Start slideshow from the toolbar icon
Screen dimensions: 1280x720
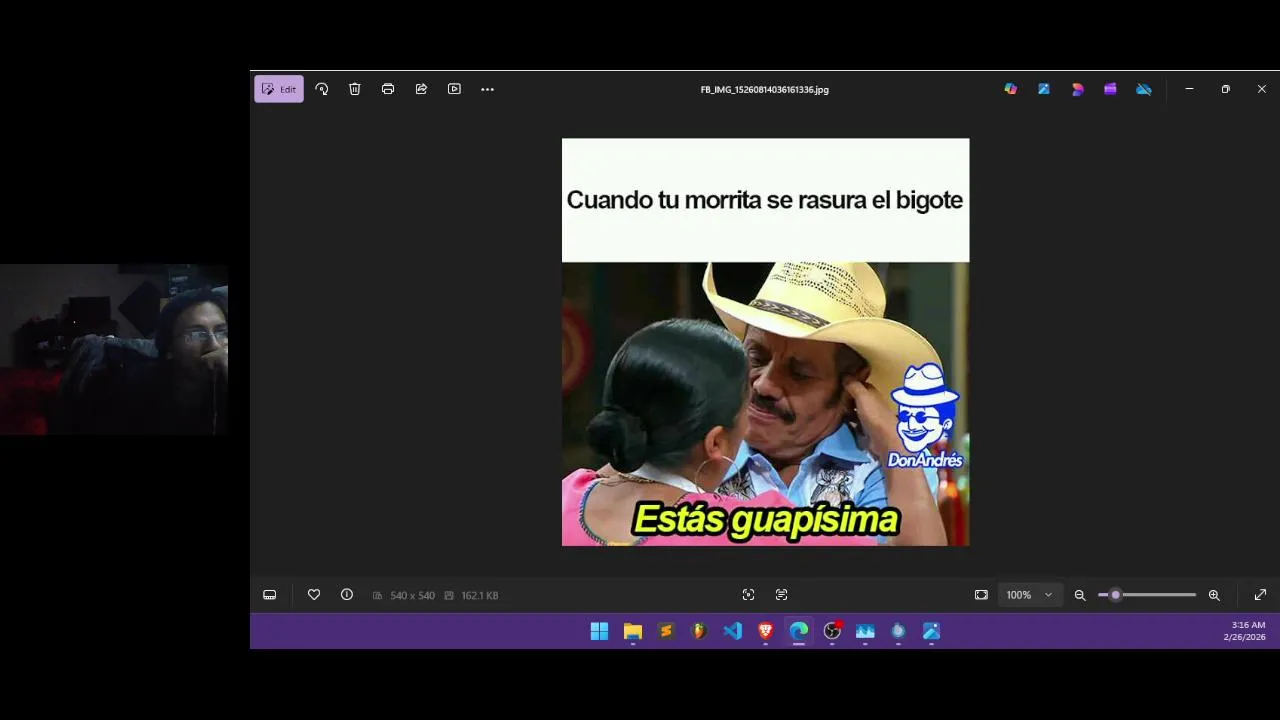point(454,89)
